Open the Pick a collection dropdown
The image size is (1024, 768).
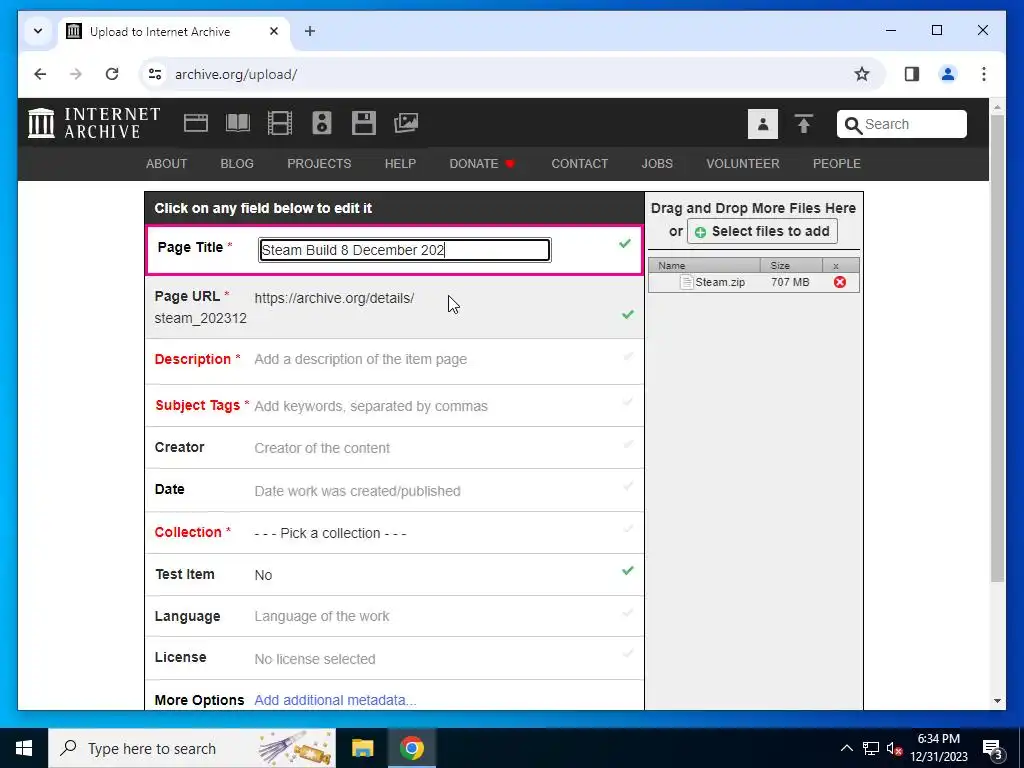point(330,533)
